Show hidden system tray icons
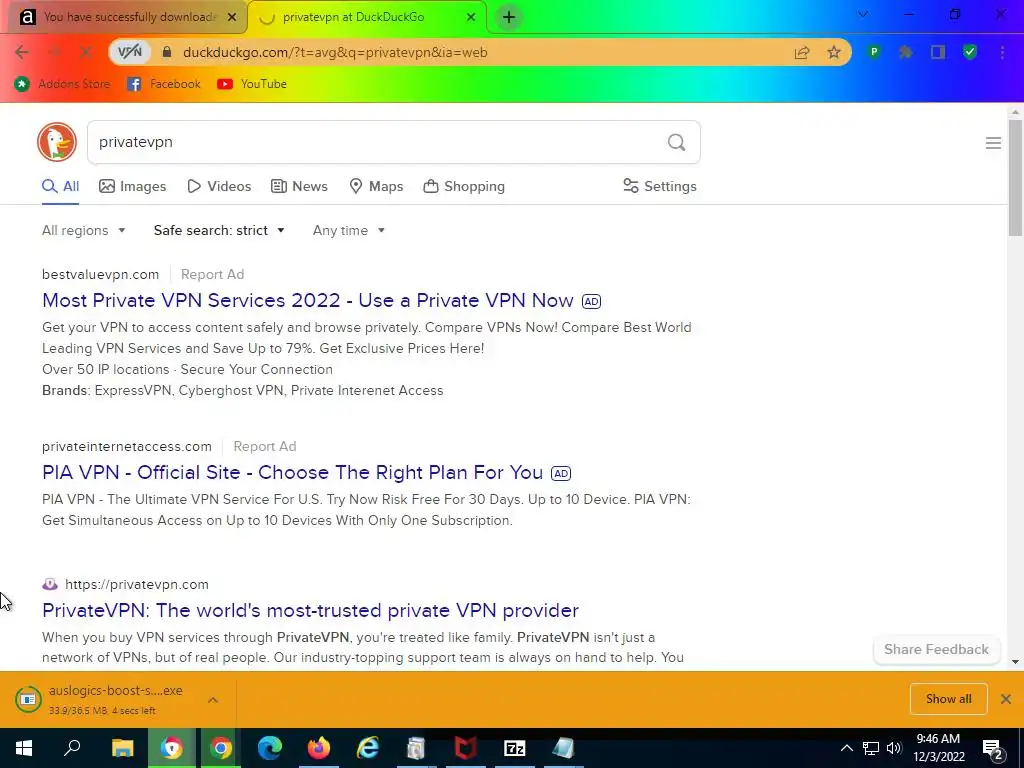Image resolution: width=1024 pixels, height=768 pixels. (x=846, y=748)
